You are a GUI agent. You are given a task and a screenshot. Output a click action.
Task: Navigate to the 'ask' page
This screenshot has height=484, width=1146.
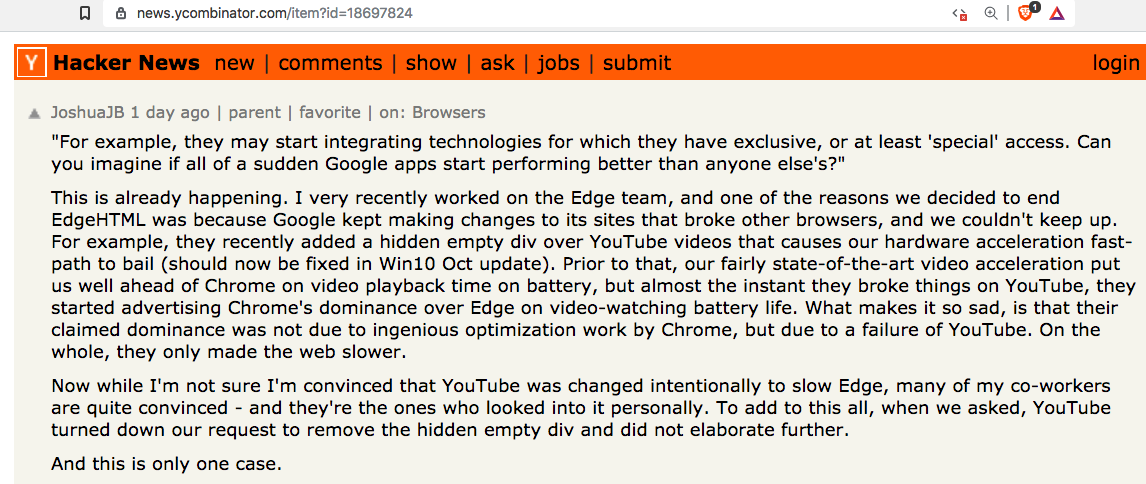(497, 63)
